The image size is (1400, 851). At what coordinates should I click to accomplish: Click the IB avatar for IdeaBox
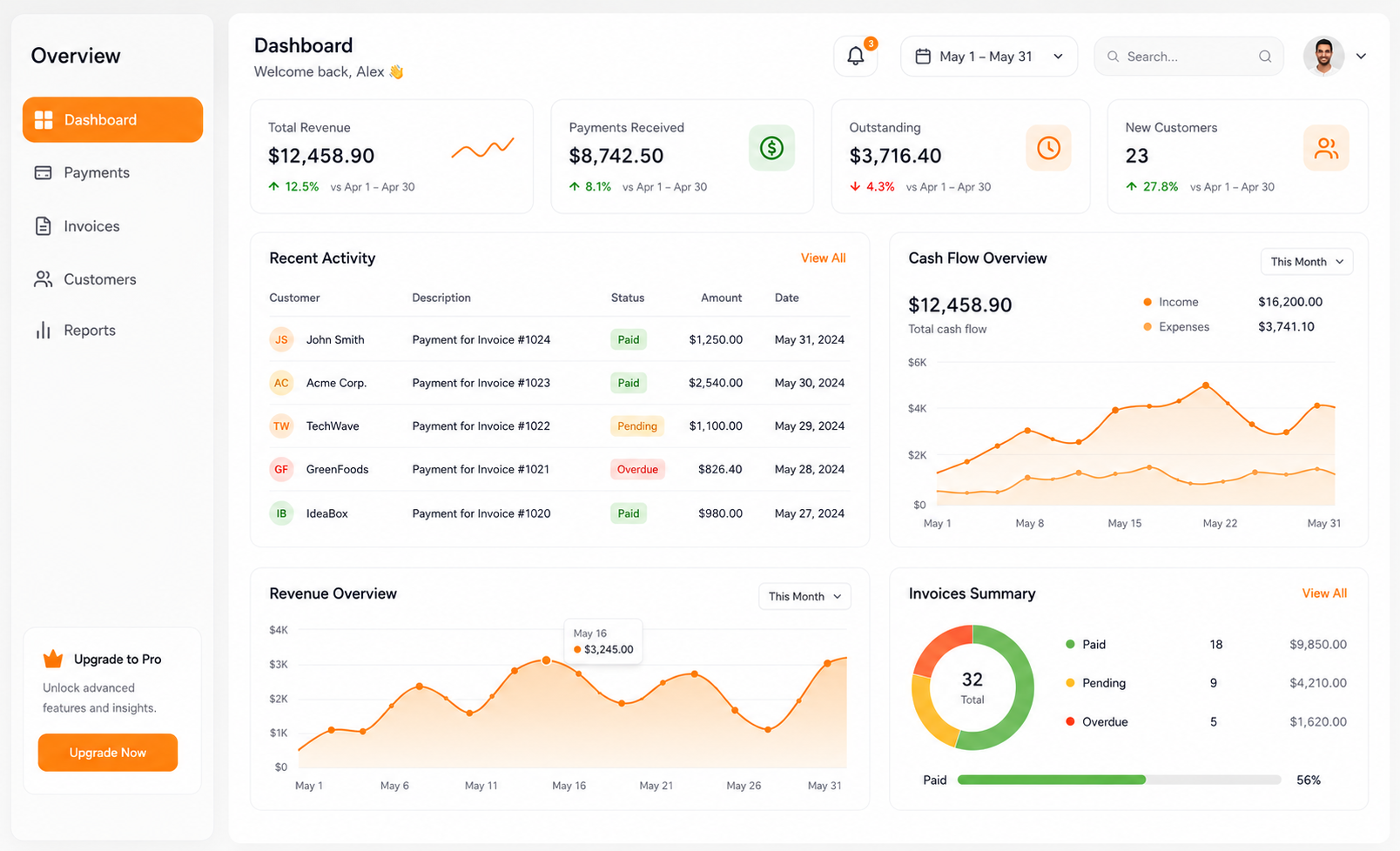tap(281, 513)
